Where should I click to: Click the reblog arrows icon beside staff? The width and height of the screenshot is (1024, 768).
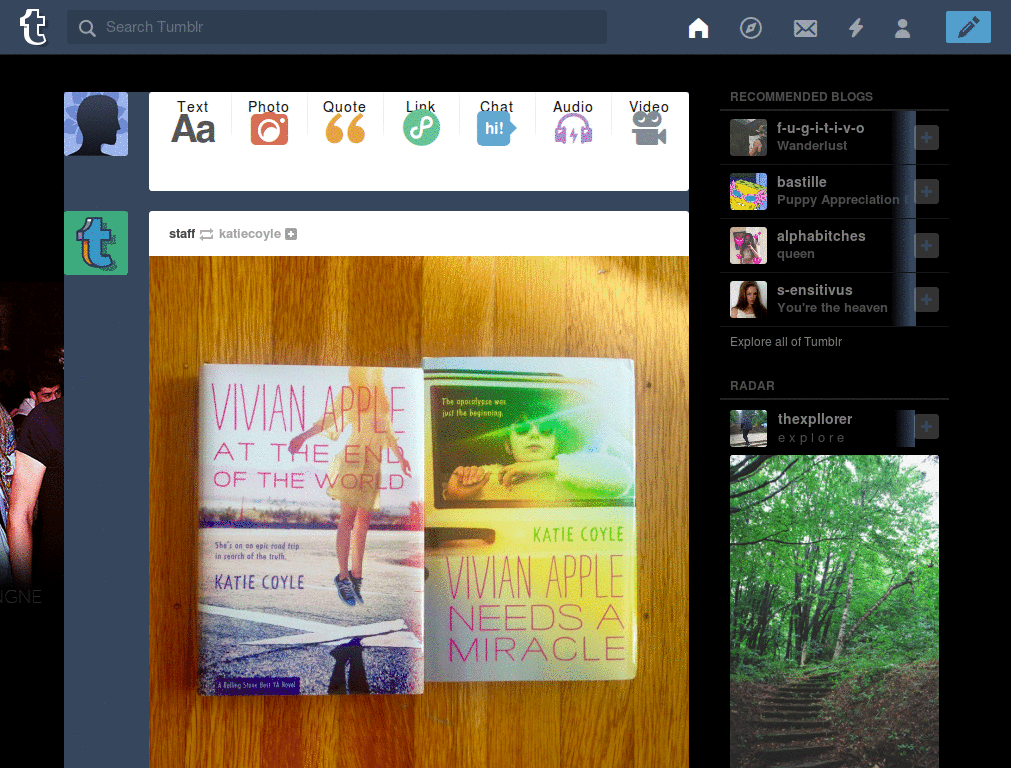pos(206,234)
